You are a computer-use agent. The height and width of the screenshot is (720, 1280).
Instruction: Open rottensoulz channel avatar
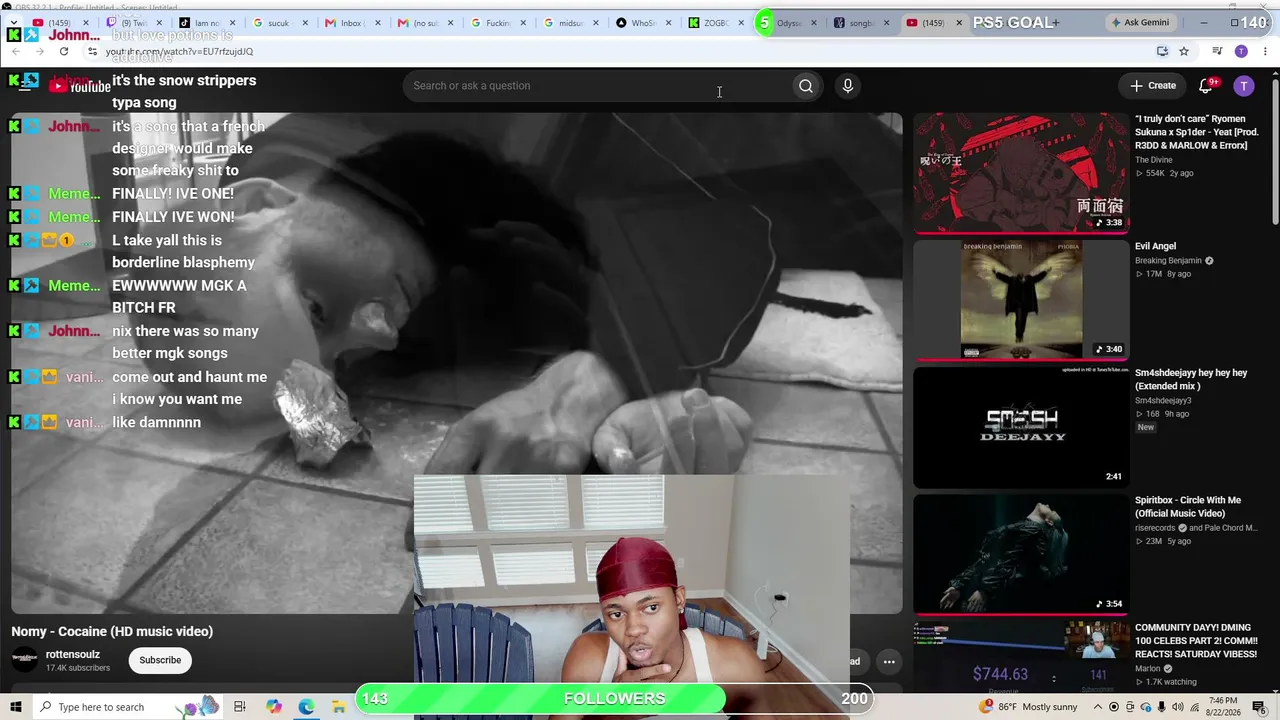pos(25,660)
